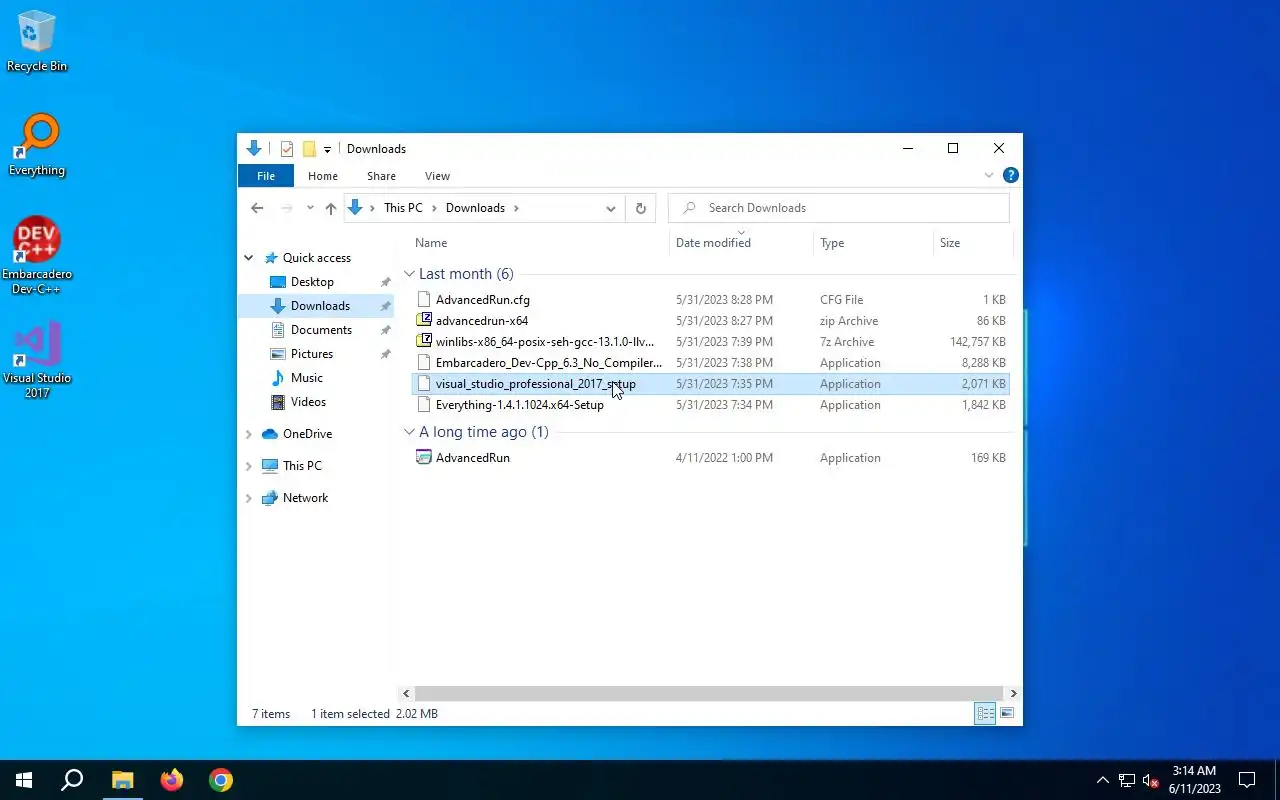
Task: Select Embarcadero_Dev-Cpp_6.3 installer file
Action: pos(711,363)
